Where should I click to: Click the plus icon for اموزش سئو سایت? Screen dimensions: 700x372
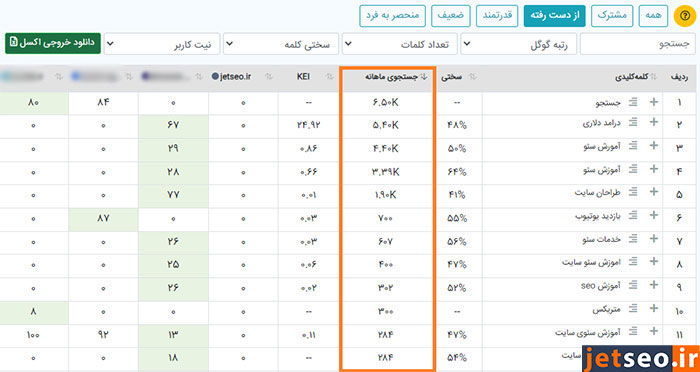point(654,261)
